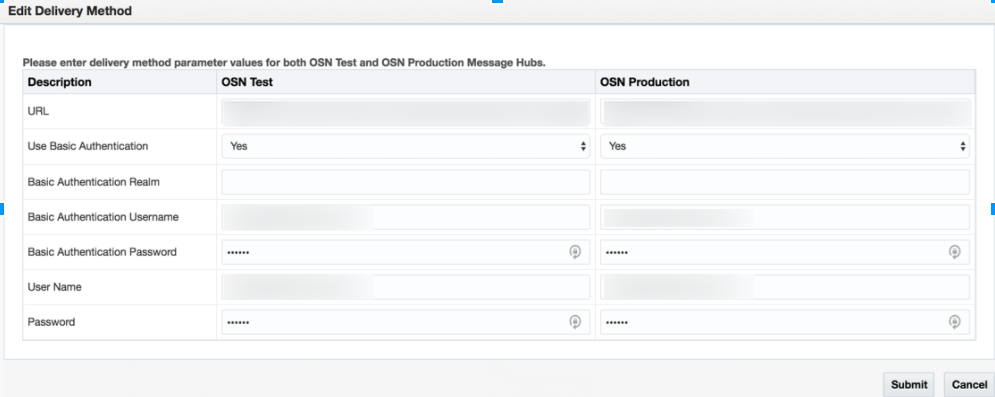The width and height of the screenshot is (995, 397).
Task: Click the delivery method parameter instruction text
Action: pos(284,63)
